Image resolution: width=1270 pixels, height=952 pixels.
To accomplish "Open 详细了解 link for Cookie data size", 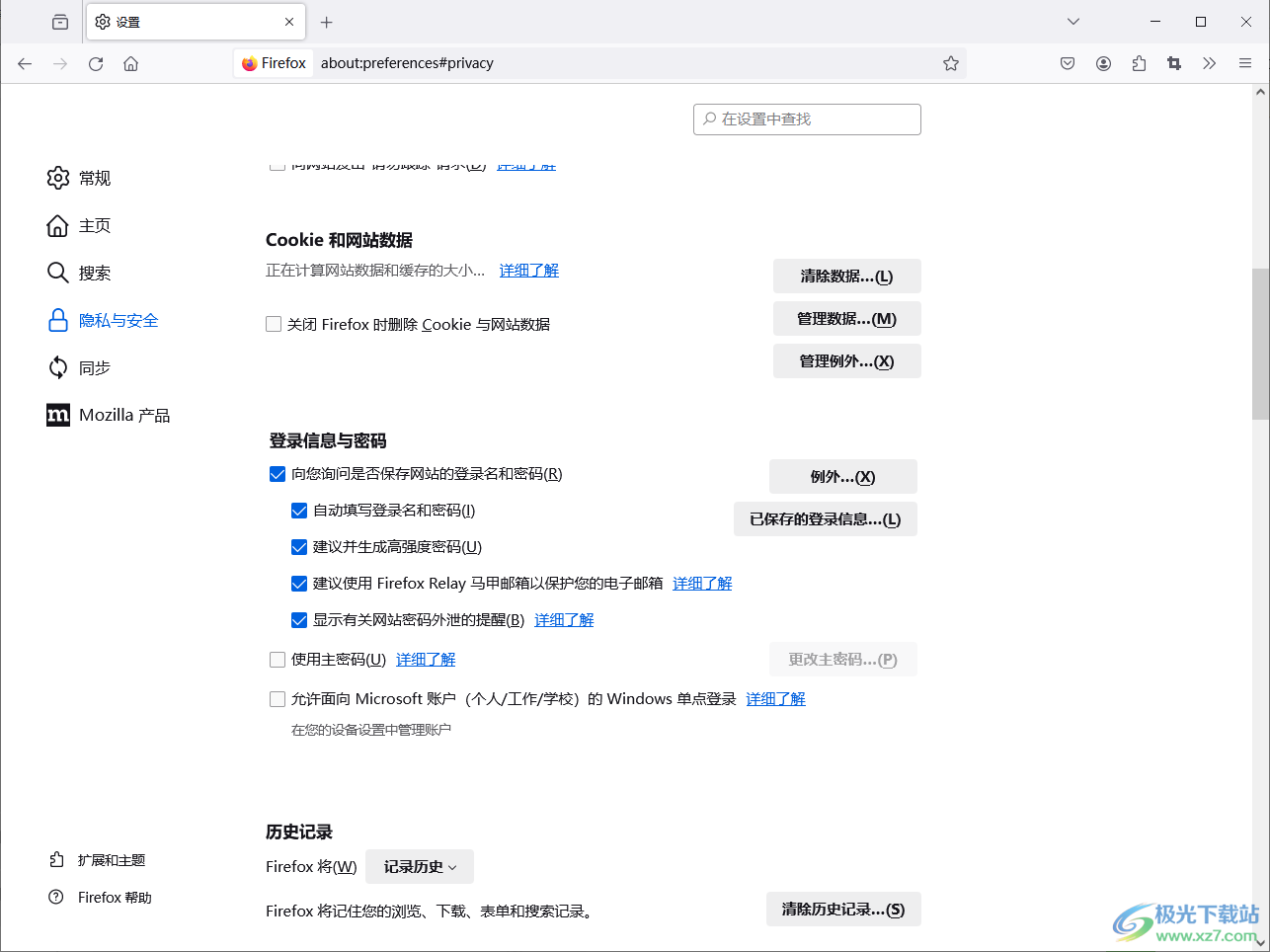I will click(529, 271).
